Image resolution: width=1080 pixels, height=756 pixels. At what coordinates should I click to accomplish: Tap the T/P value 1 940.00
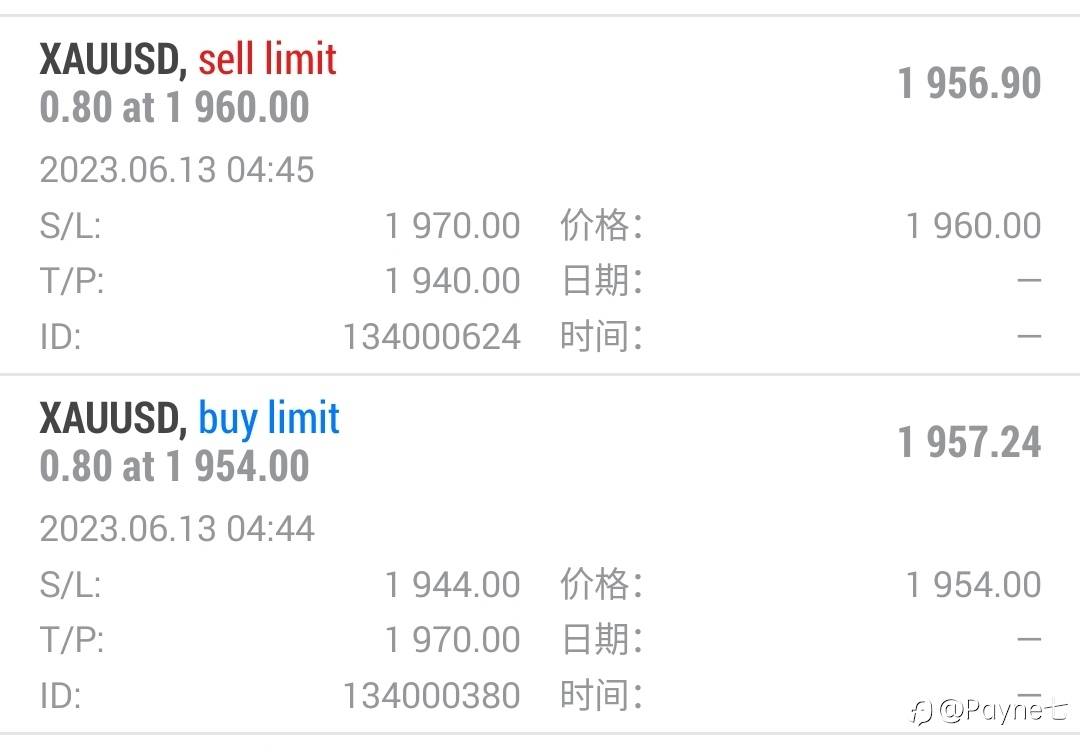pyautogui.click(x=452, y=281)
